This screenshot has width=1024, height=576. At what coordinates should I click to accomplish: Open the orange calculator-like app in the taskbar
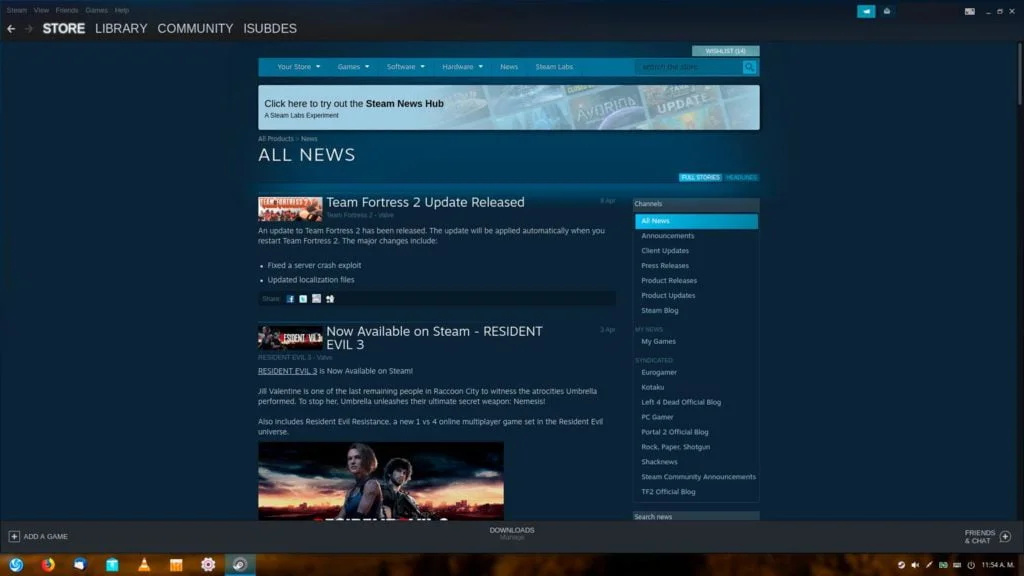pyautogui.click(x=176, y=564)
